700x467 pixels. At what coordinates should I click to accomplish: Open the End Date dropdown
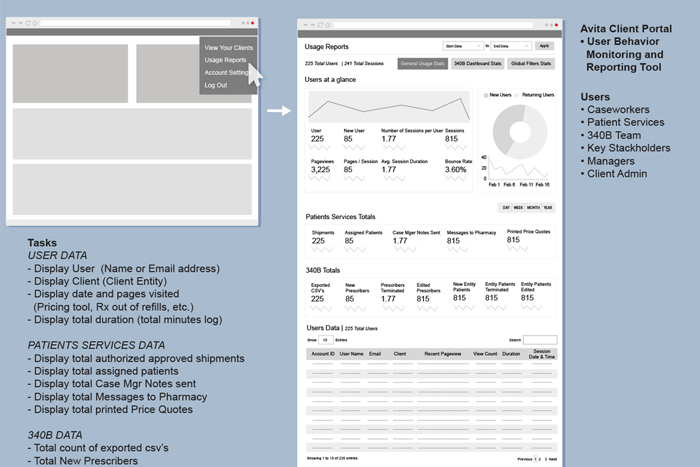click(511, 46)
